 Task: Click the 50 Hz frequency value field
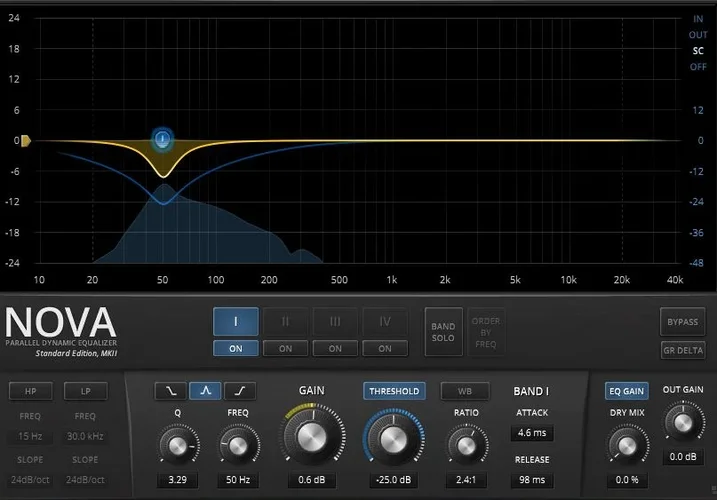[x=238, y=479]
